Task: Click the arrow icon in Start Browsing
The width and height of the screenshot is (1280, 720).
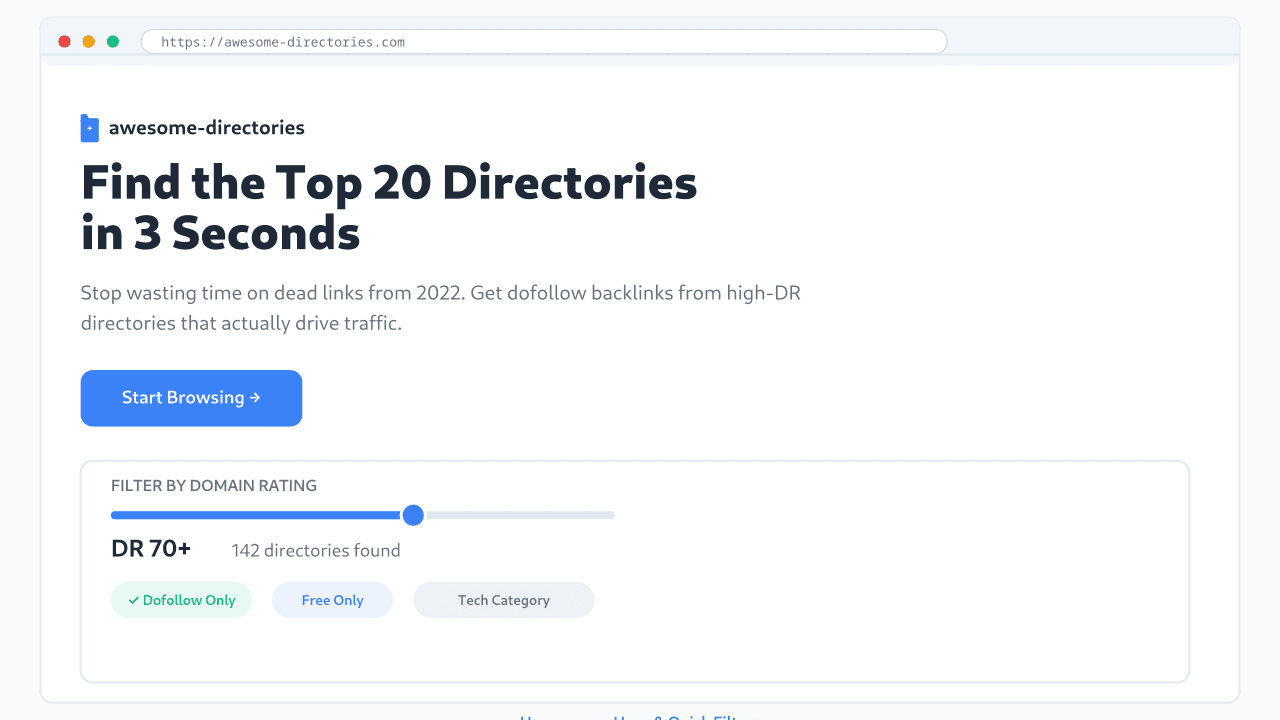Action: pos(253,398)
